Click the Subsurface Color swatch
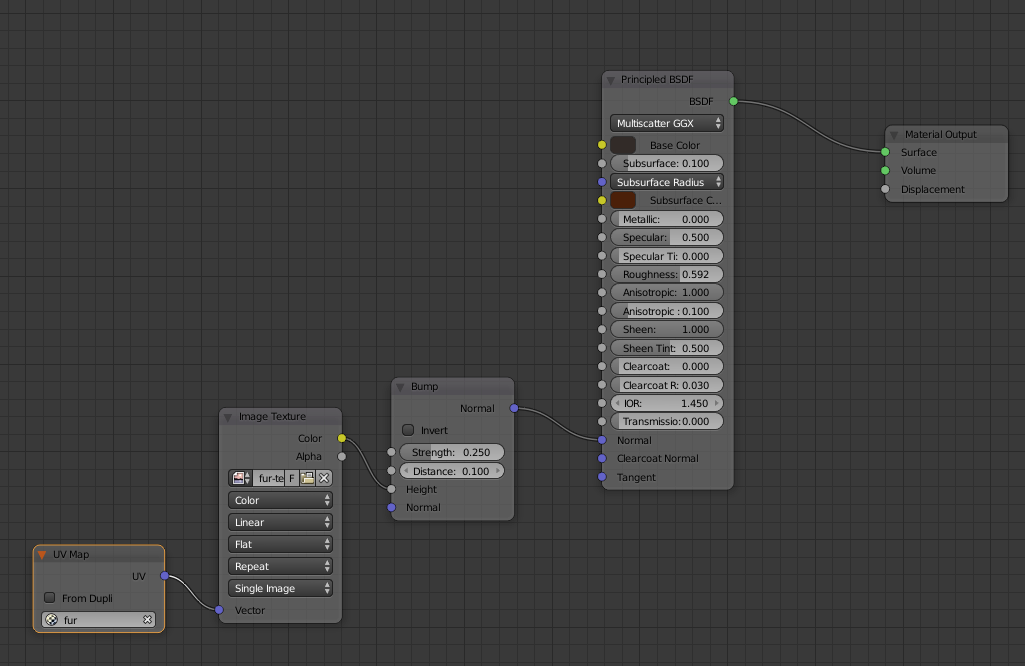Viewport: 1025px width, 666px height. pos(623,200)
